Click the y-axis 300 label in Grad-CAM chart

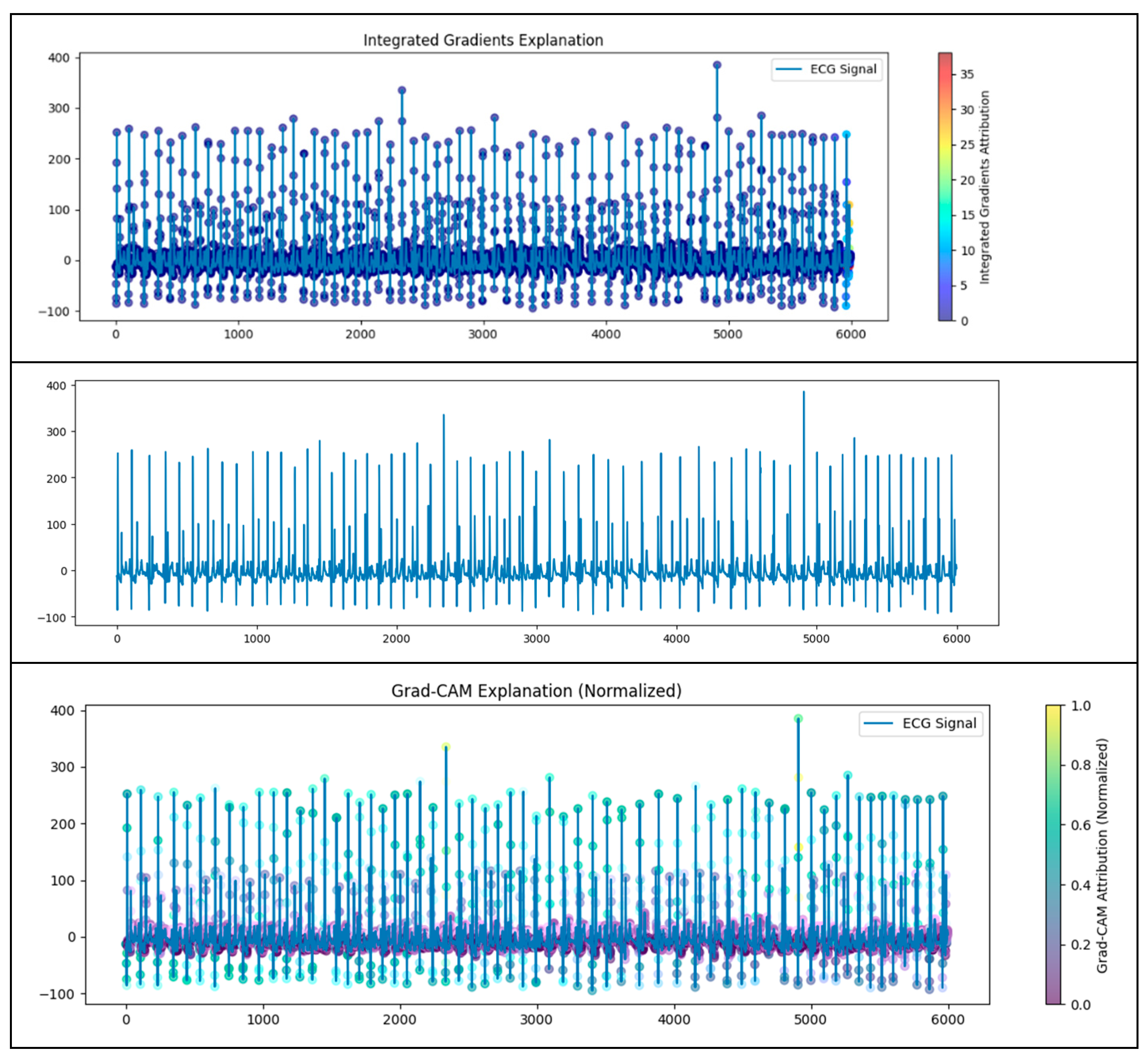(63, 766)
